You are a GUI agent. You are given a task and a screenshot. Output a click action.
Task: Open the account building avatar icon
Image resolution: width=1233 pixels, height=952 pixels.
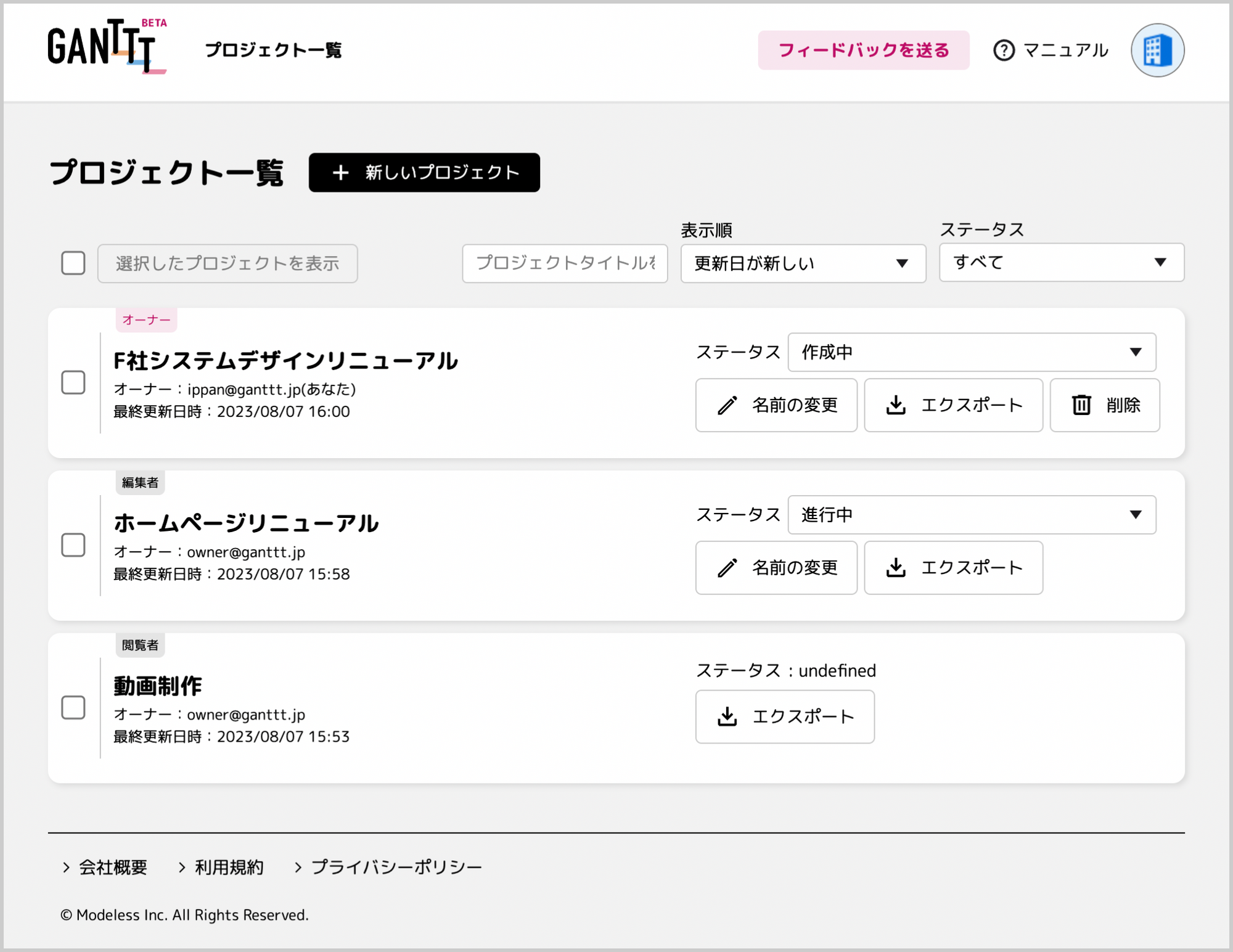[1157, 50]
